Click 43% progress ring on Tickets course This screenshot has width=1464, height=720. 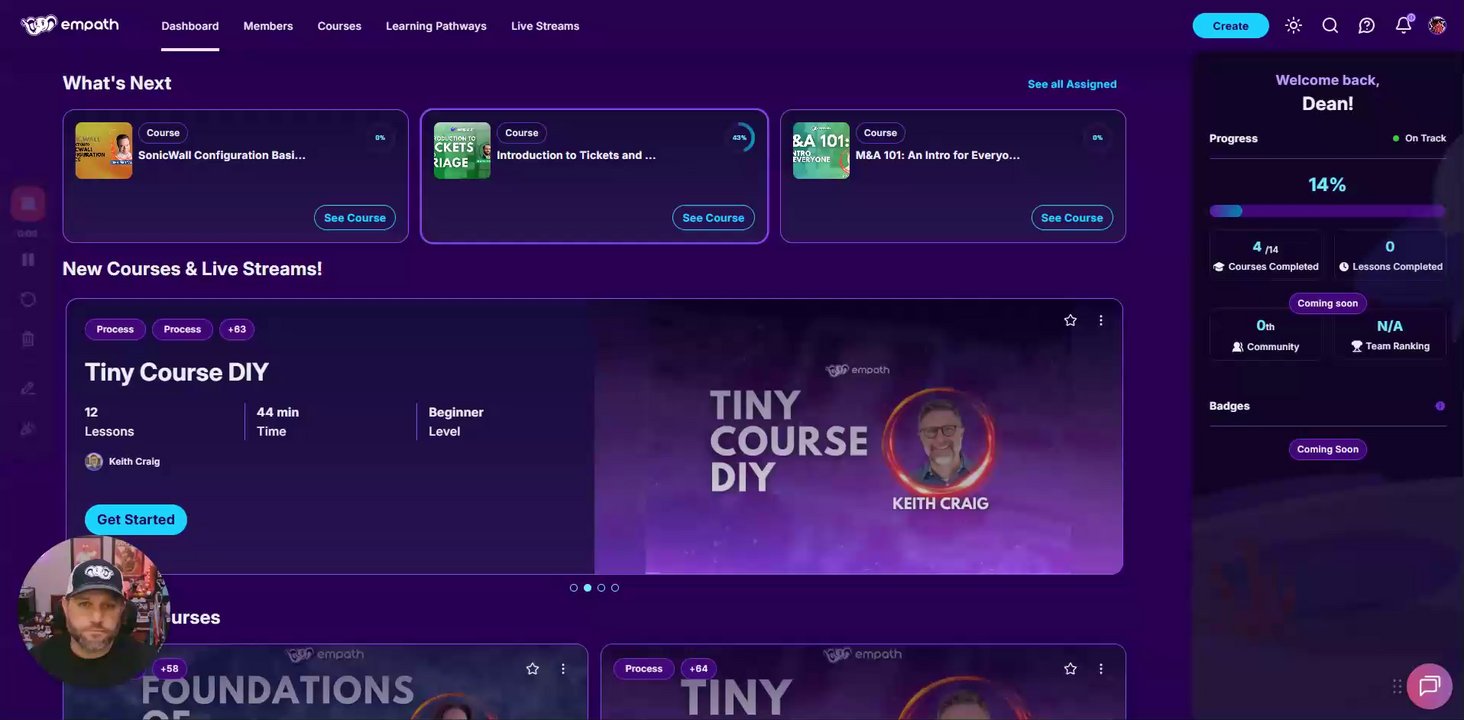click(x=740, y=137)
